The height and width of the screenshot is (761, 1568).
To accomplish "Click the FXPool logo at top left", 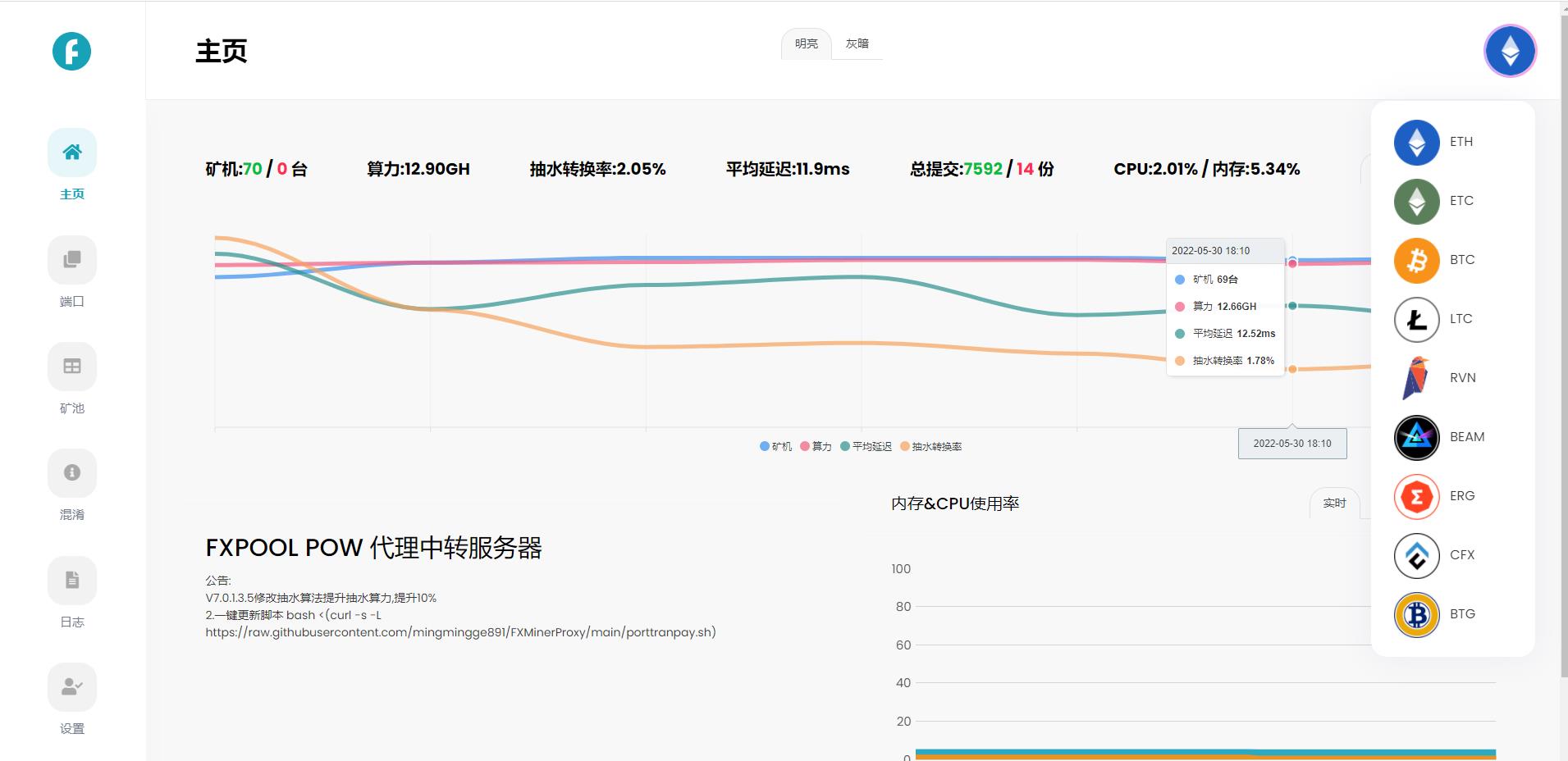I will [x=71, y=52].
